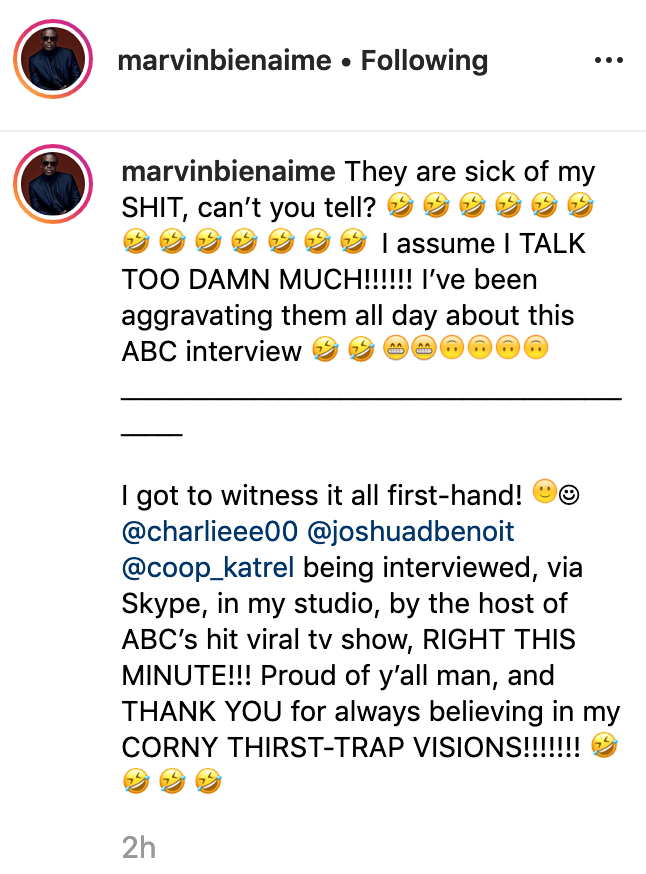Open the More options three-dot menu
646x874 pixels.
[609, 60]
